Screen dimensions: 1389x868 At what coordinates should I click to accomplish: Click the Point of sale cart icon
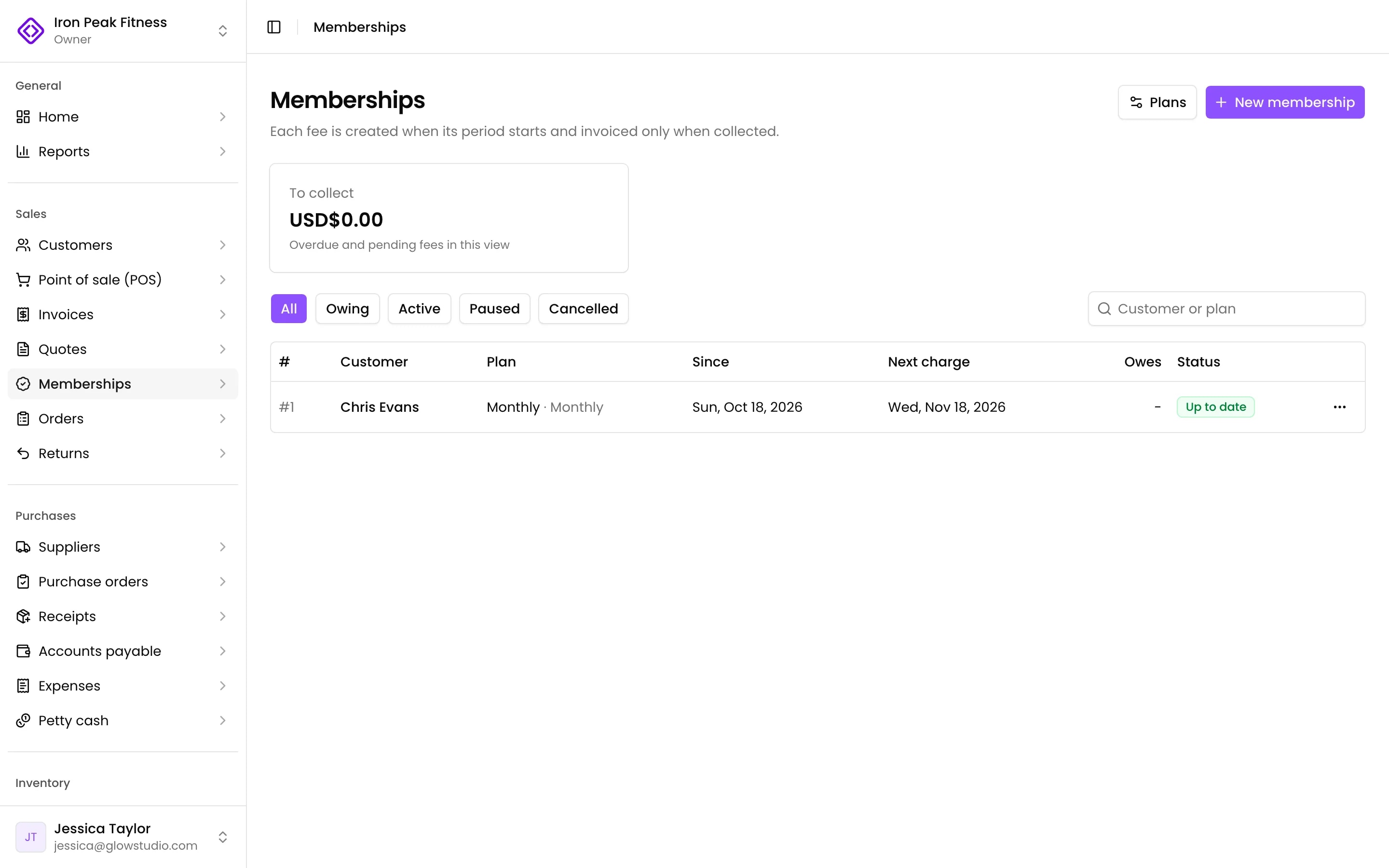point(23,280)
